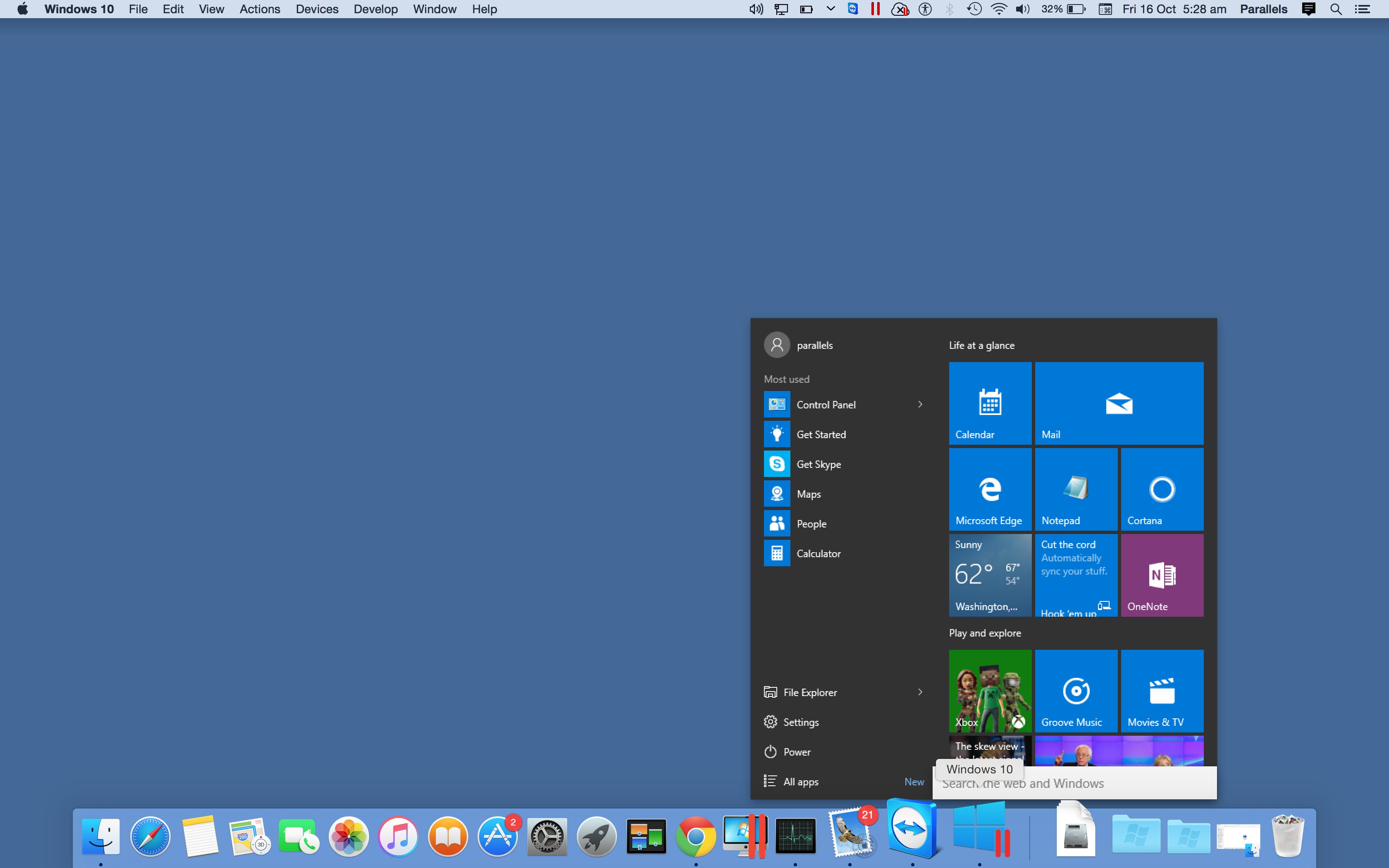Click the Windows 10 VM Dock icon
The height and width of the screenshot is (868, 1389).
point(980,830)
